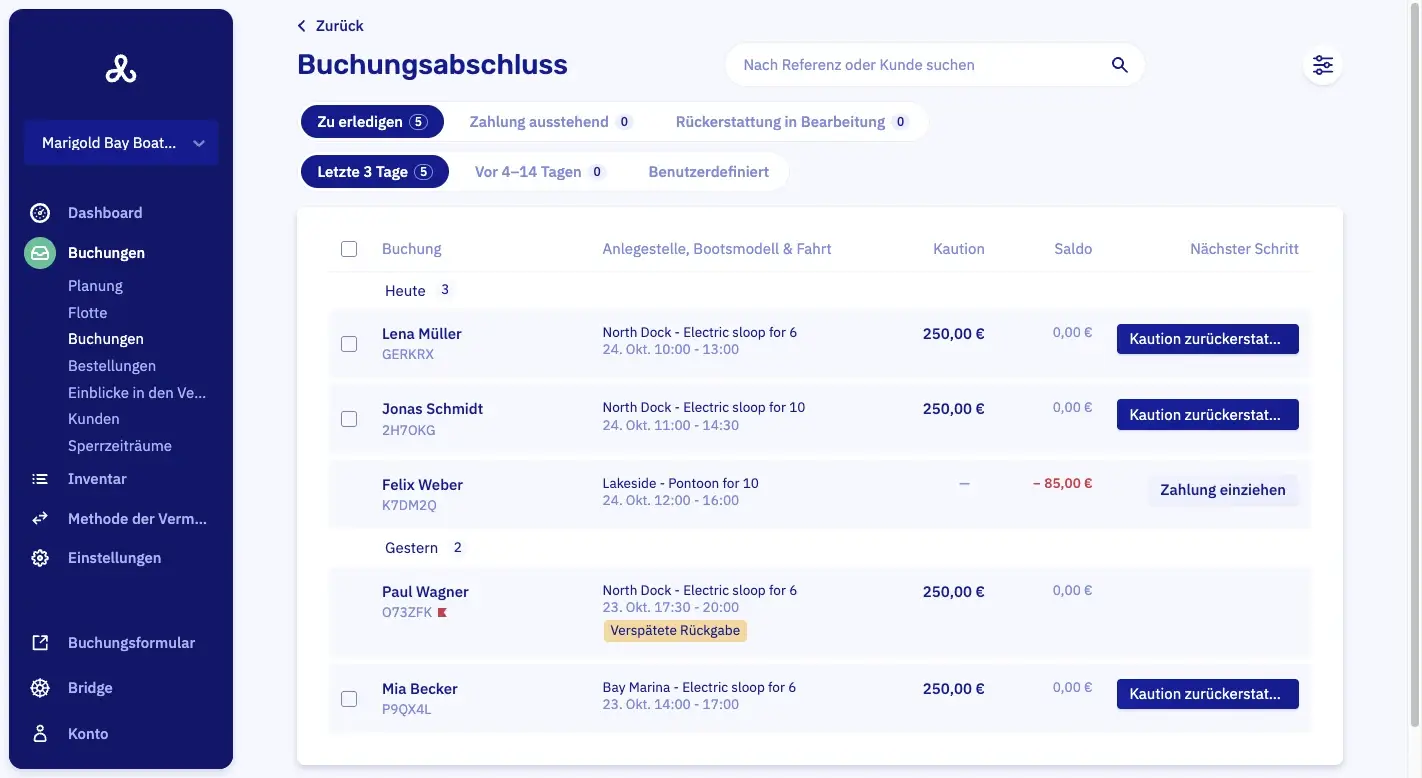
Task: Click the Verspätete Rückgabe badge
Action: click(675, 631)
